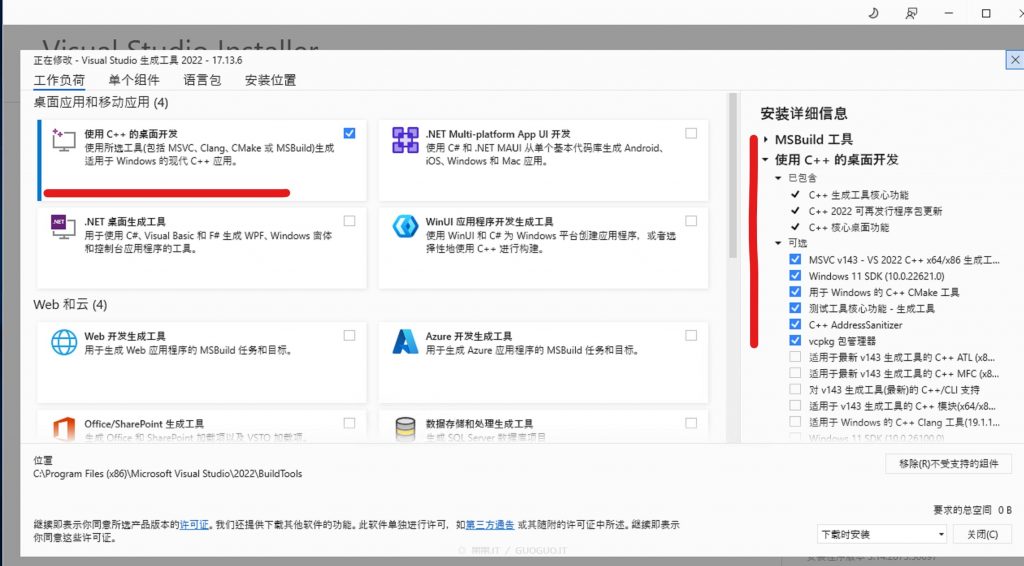Click the Azure build tools icon
Viewport: 1024px width, 566px height.
(405, 341)
